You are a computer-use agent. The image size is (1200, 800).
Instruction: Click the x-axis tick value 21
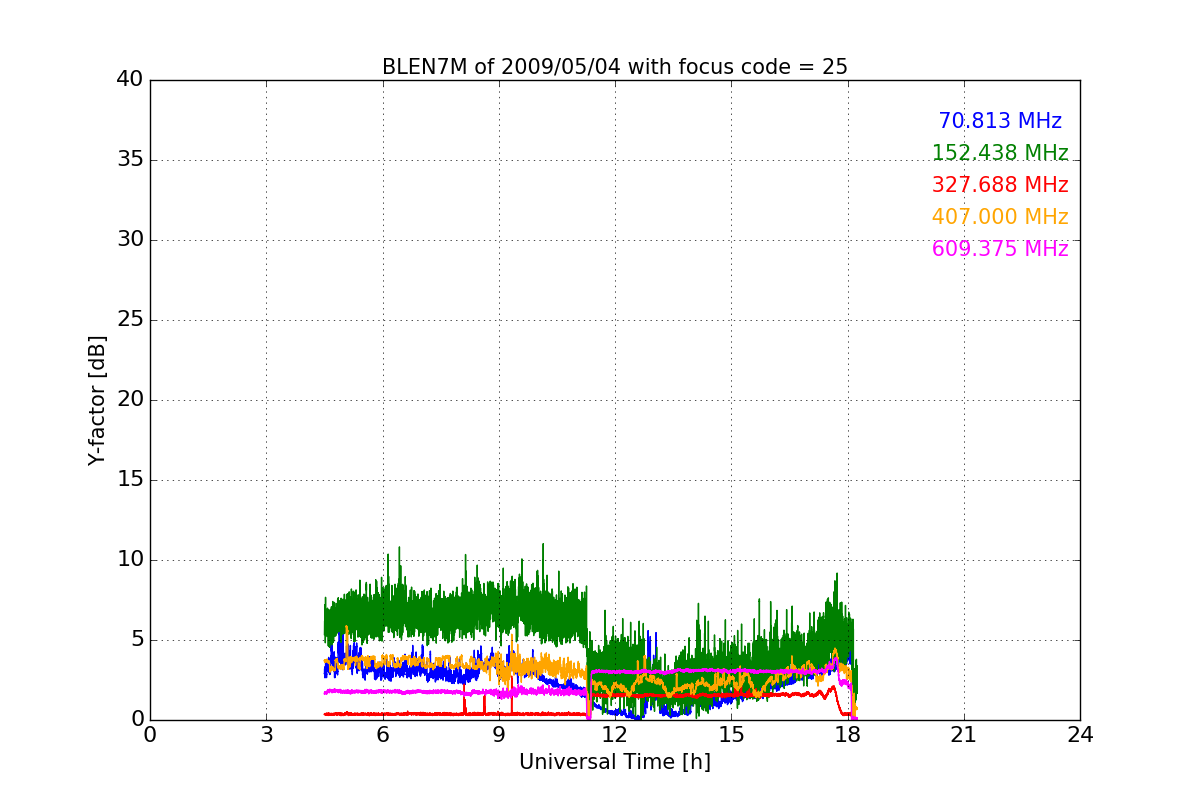(964, 735)
